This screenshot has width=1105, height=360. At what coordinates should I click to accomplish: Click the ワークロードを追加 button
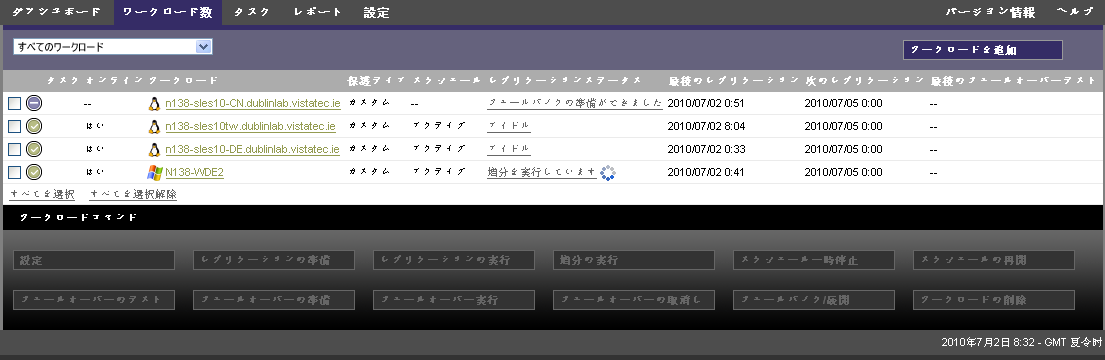[982, 50]
